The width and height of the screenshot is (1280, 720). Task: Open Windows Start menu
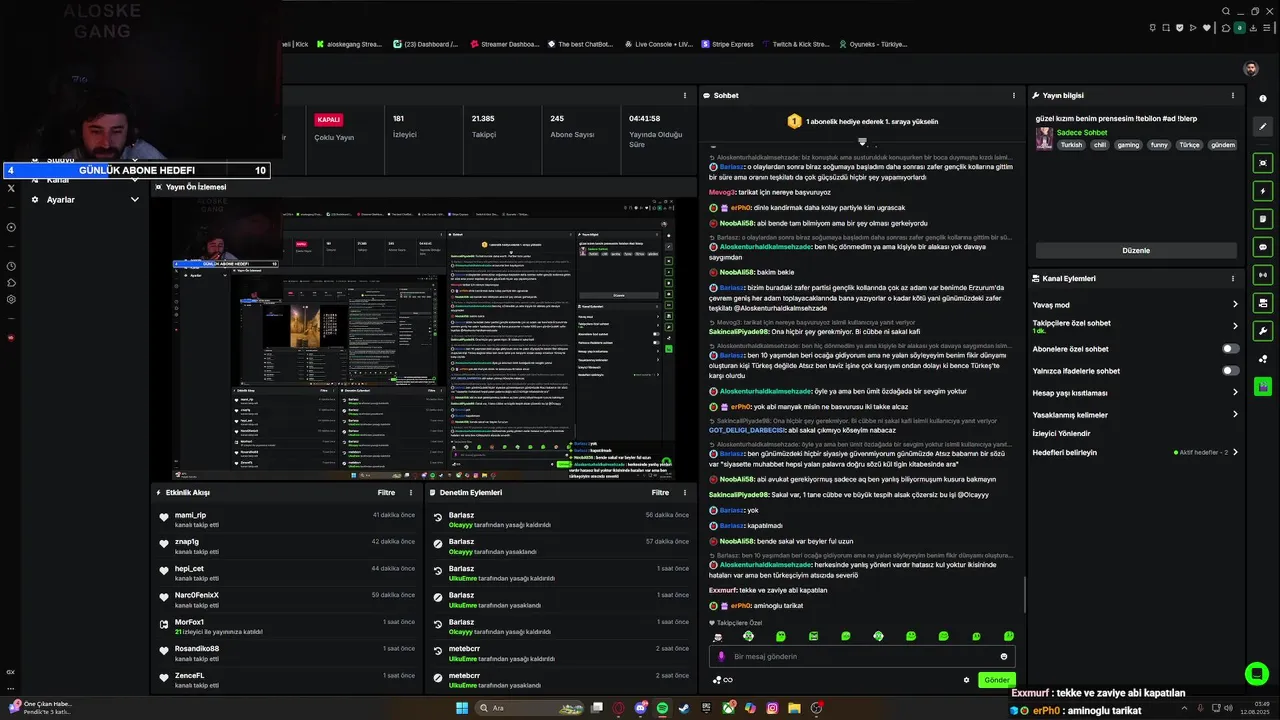462,708
